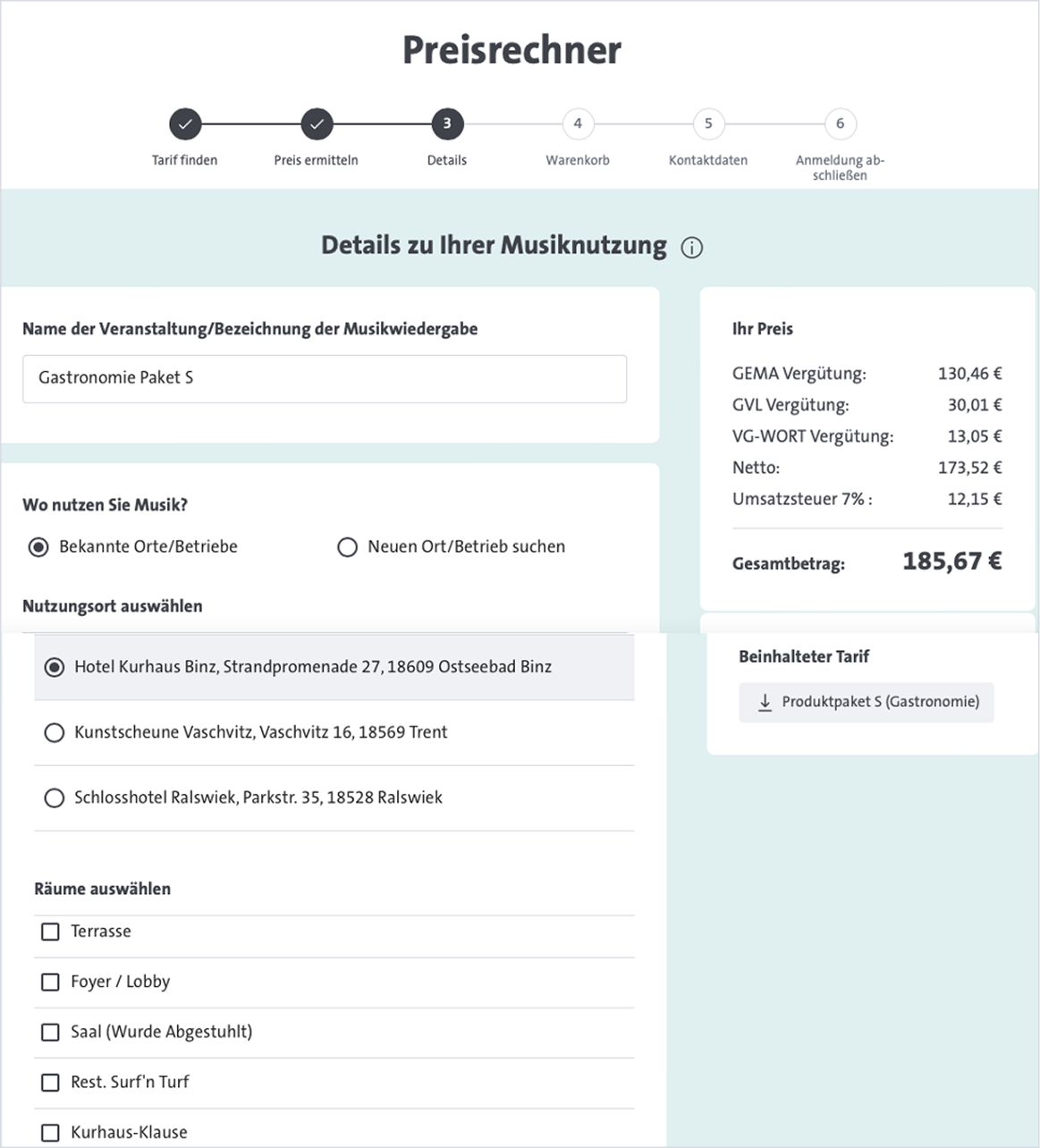Choose Schlosshotel Ralswiek location
Viewport: 1040px width, 1148px height.
click(x=54, y=798)
